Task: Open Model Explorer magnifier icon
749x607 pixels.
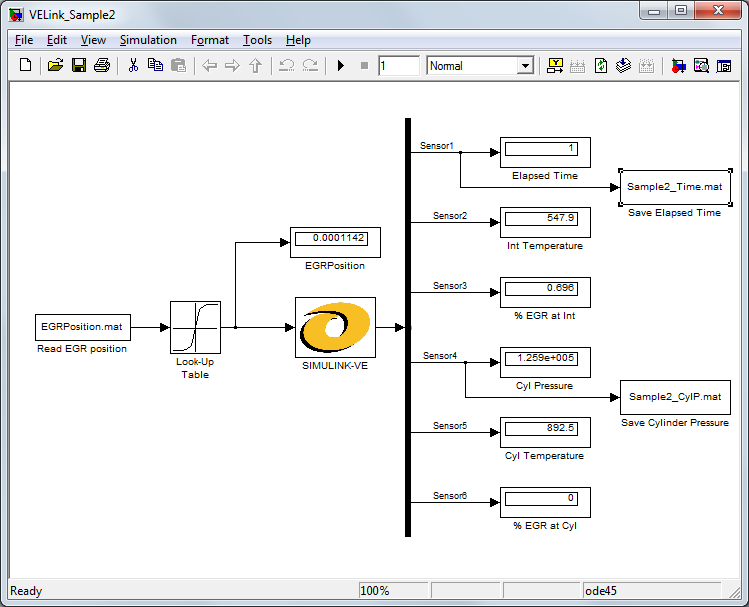Action: pos(701,65)
